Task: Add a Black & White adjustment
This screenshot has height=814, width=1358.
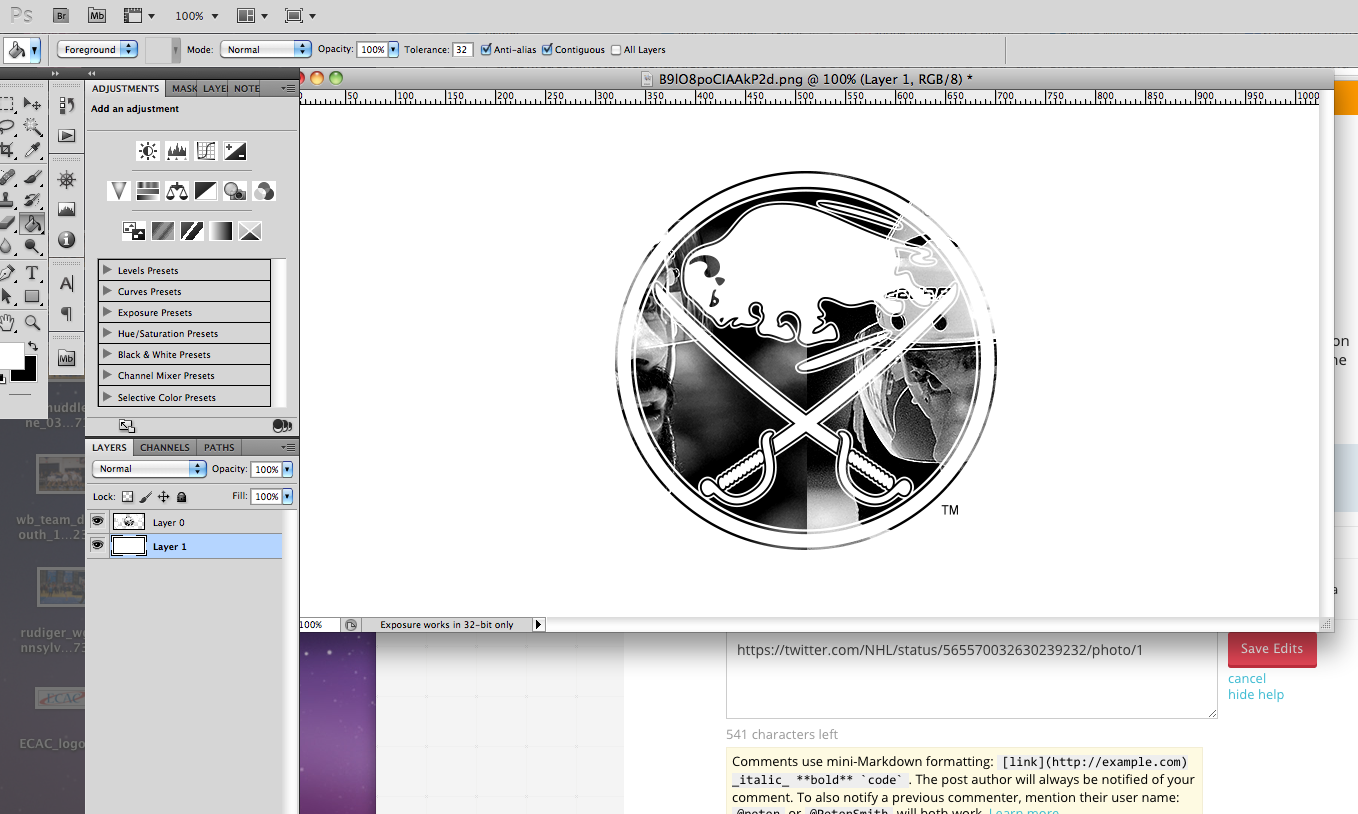Action: (x=206, y=190)
